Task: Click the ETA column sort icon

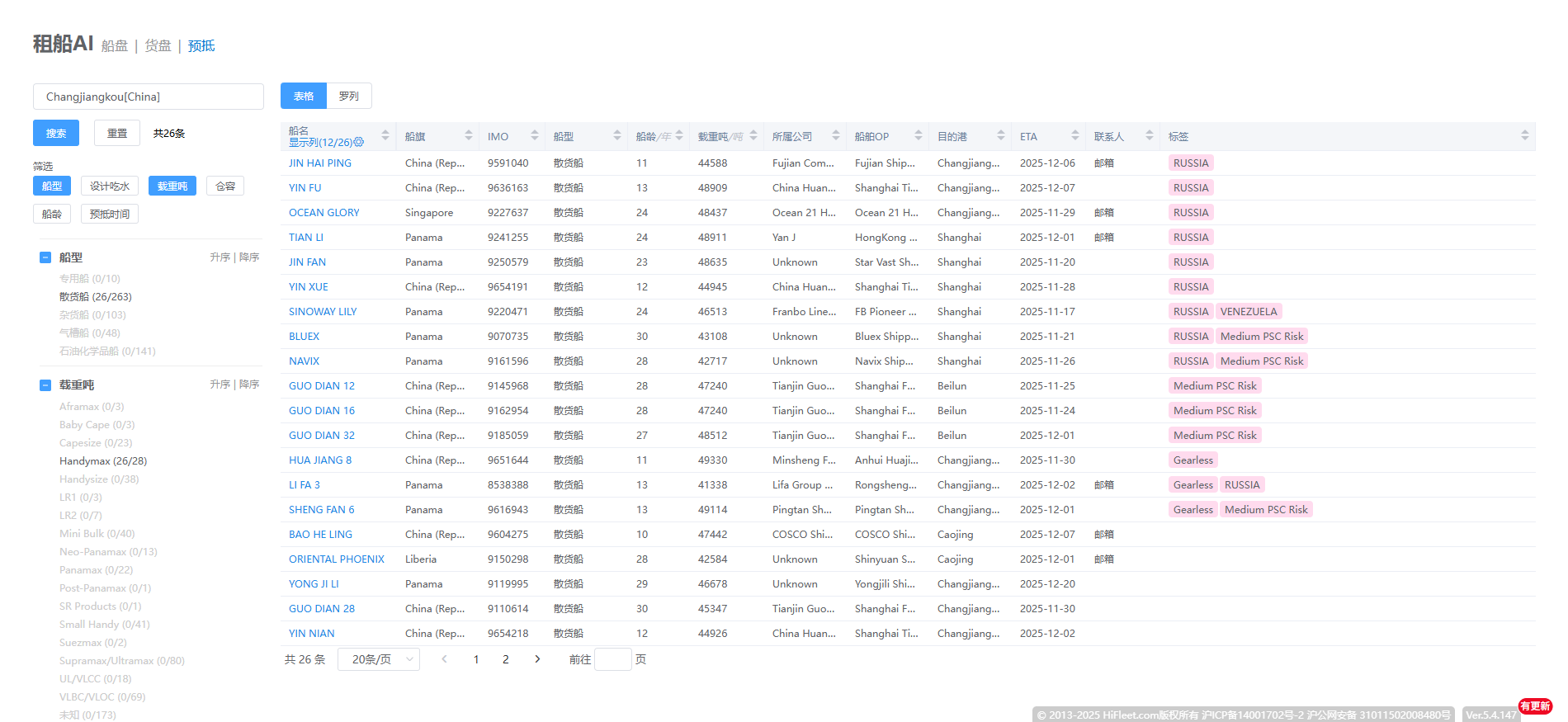Action: (x=1075, y=135)
